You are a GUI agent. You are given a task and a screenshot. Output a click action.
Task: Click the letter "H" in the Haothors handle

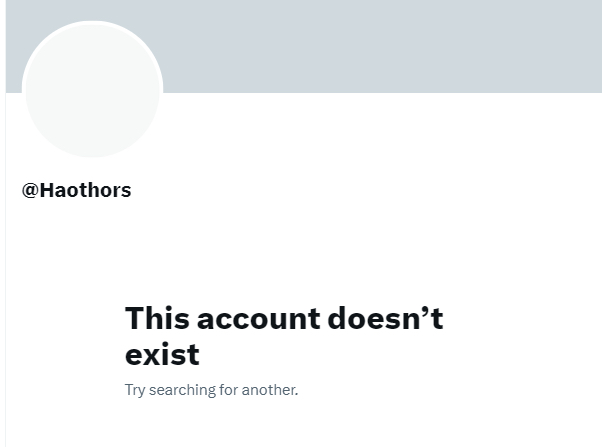[x=47, y=190]
